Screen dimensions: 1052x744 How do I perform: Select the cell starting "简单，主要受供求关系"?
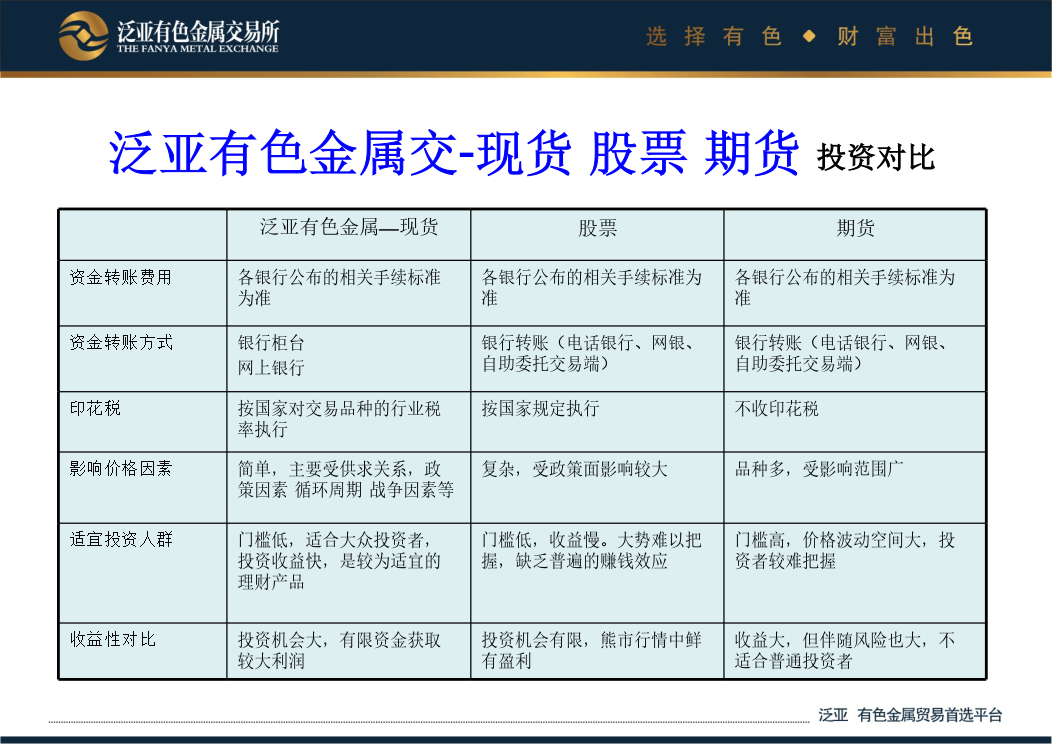coord(349,488)
